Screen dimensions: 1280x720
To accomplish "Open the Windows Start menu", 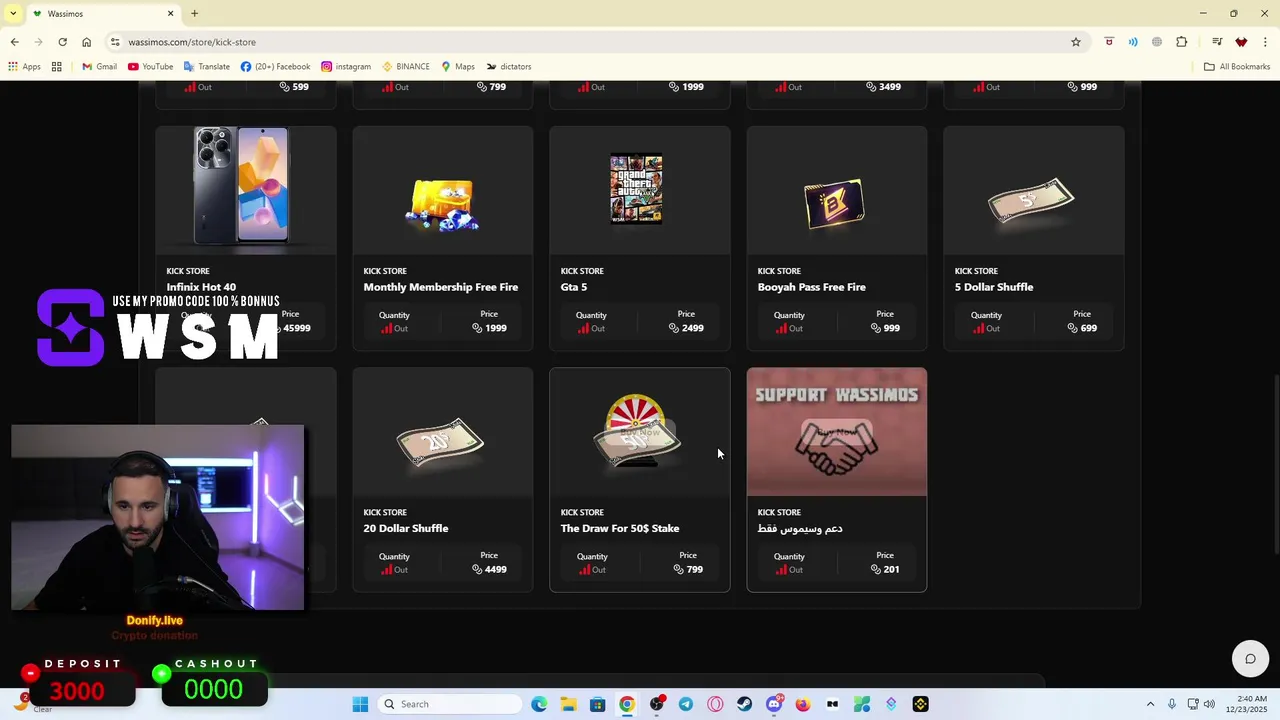I will [x=360, y=704].
